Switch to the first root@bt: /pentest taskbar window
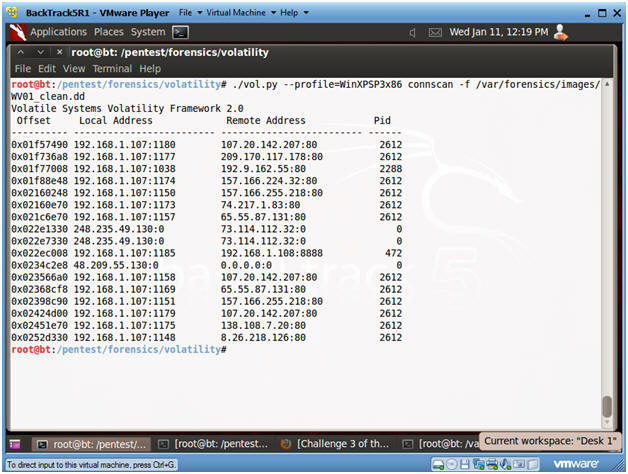 pos(91,444)
